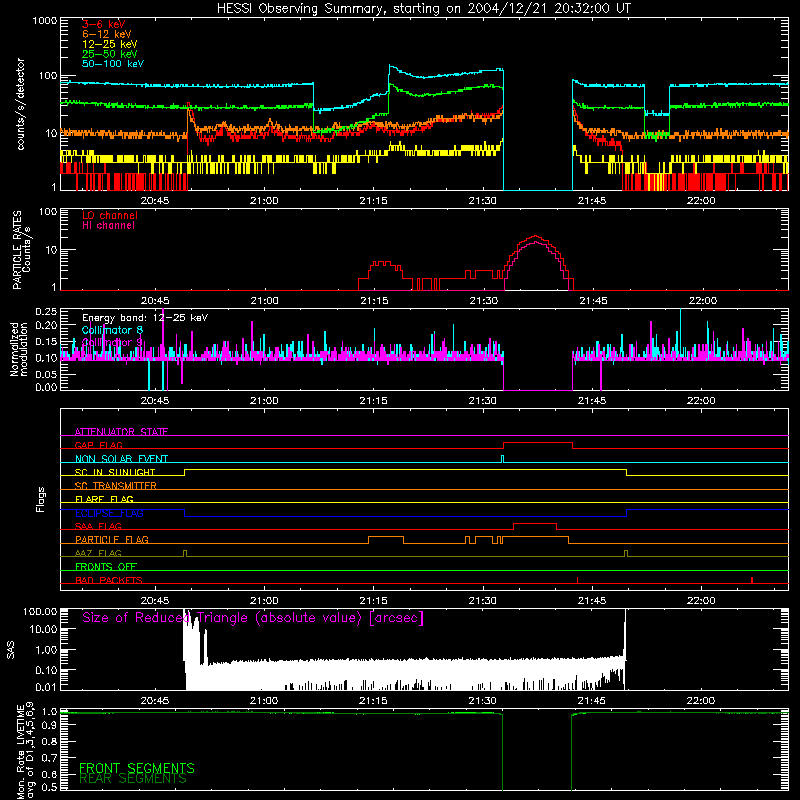The width and height of the screenshot is (800, 800).
Task: Click the HI channel legend label
Action: pyautogui.click(x=108, y=226)
